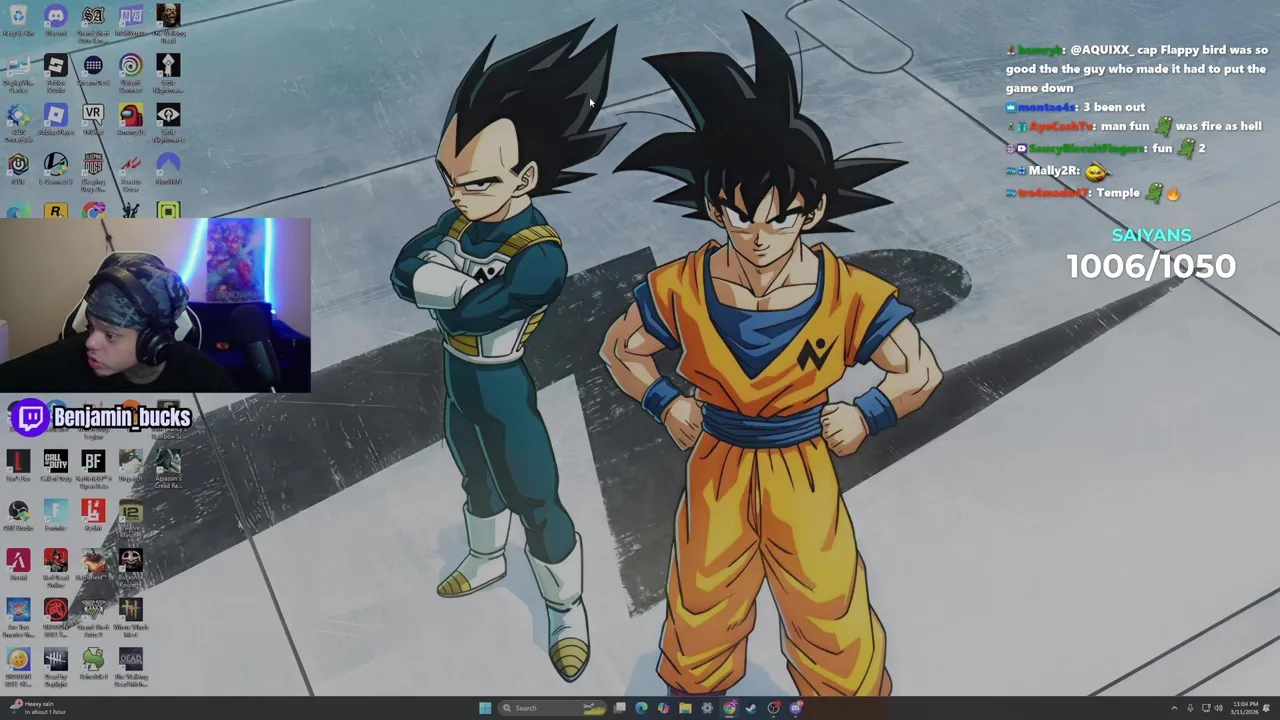The image size is (1280, 720).
Task: Click the SAIYANS 1006/1050 goal counter
Action: click(1151, 255)
